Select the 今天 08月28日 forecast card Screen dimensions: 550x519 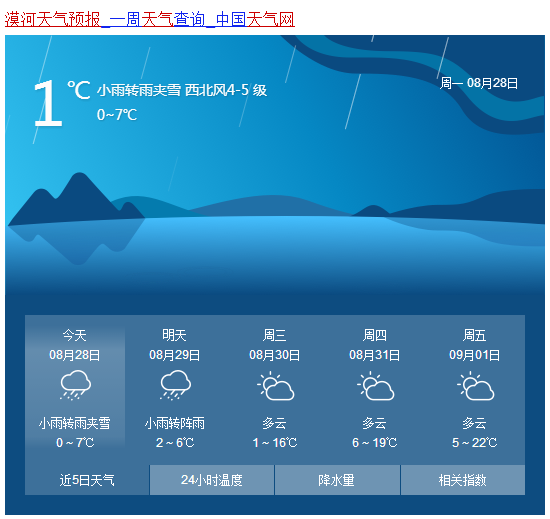pyautogui.click(x=75, y=388)
